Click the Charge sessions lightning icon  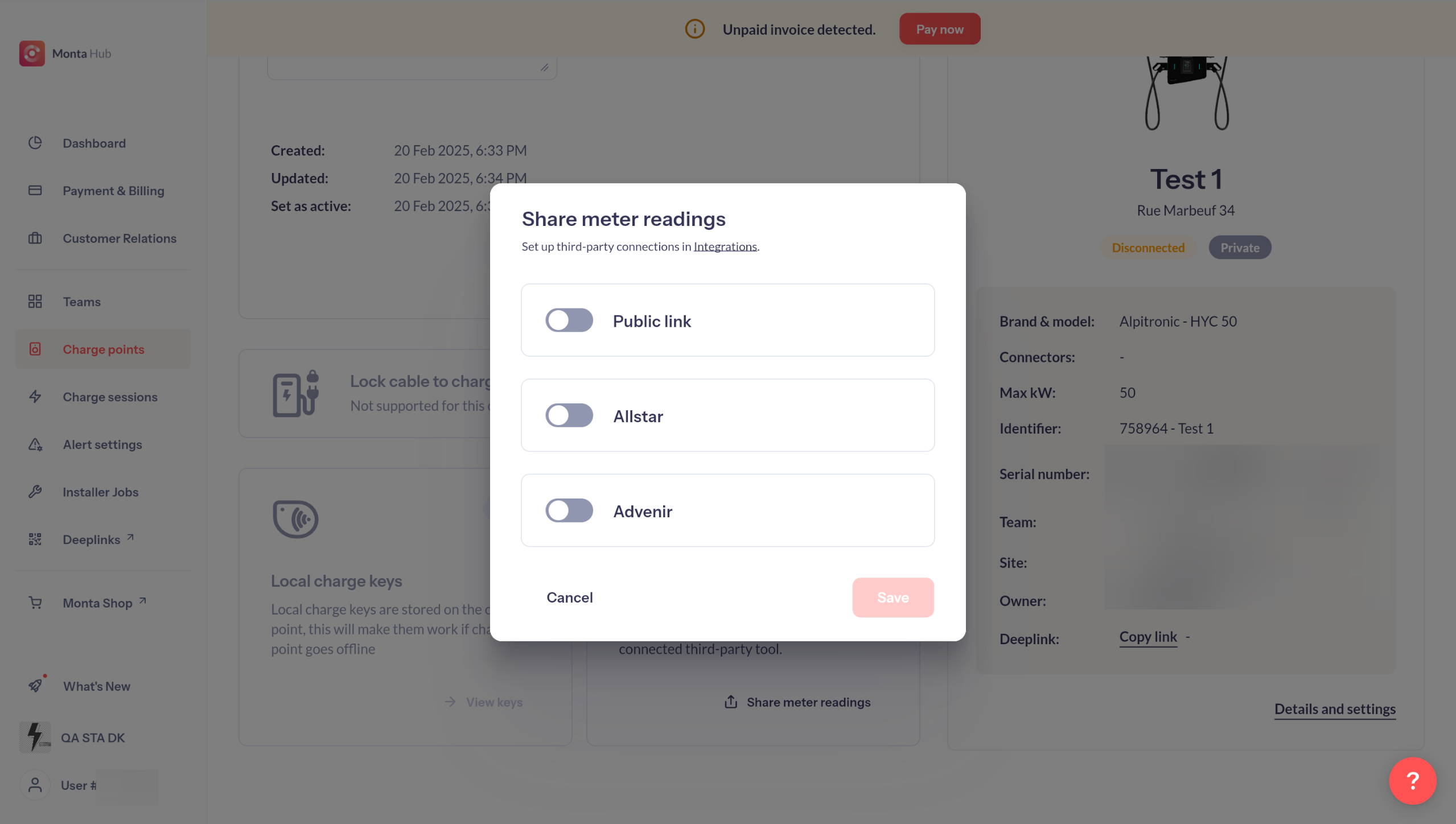tap(35, 397)
